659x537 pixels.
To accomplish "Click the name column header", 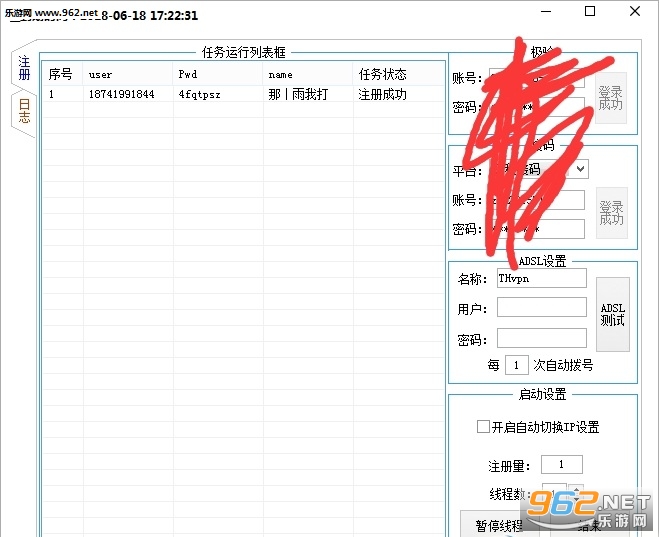I will (x=308, y=74).
